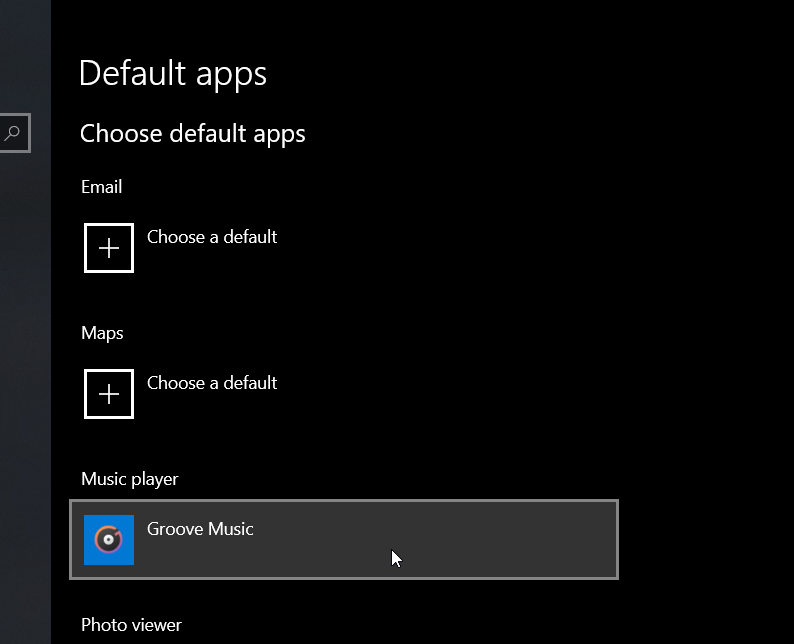Select the Maps category label
794x644 pixels.
pyautogui.click(x=102, y=333)
